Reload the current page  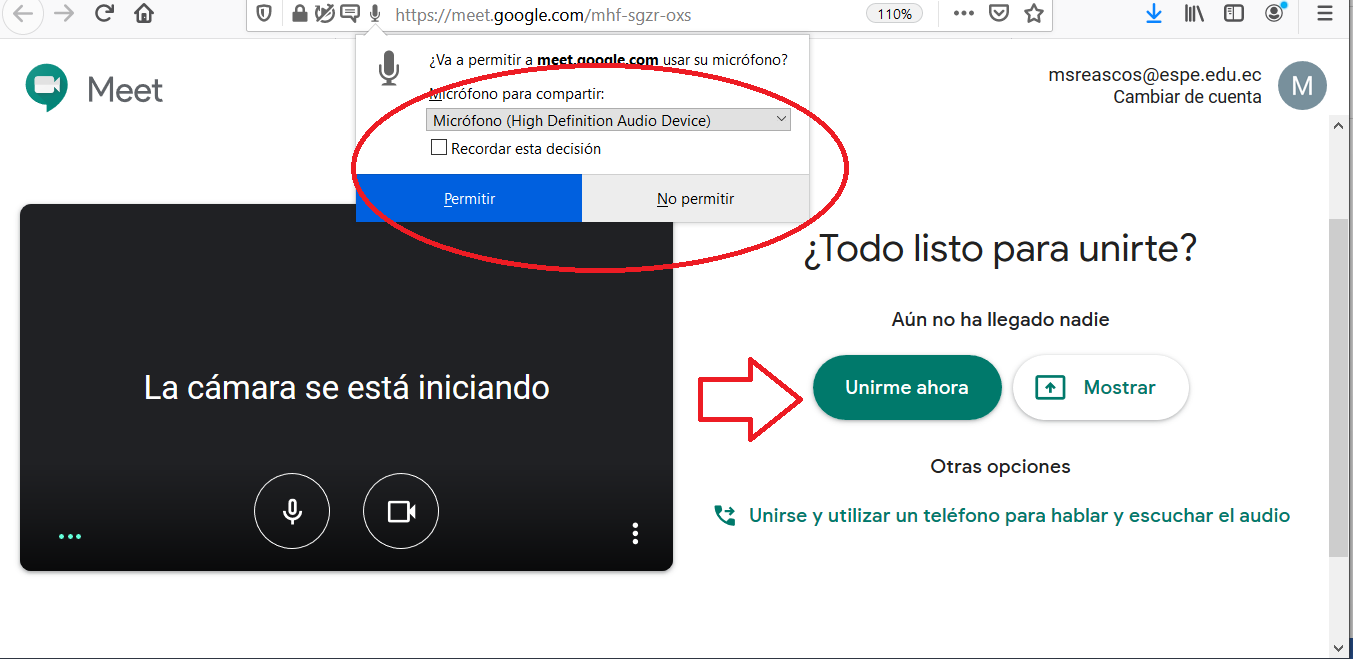point(104,14)
